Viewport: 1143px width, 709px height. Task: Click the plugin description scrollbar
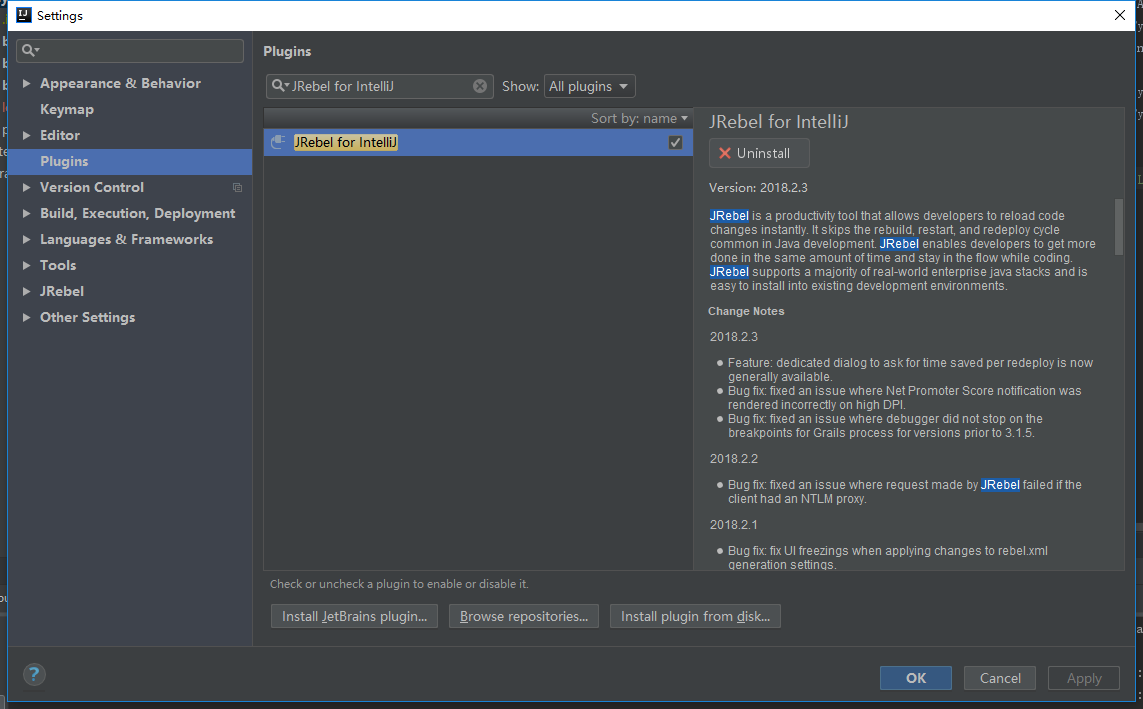[x=1119, y=227]
